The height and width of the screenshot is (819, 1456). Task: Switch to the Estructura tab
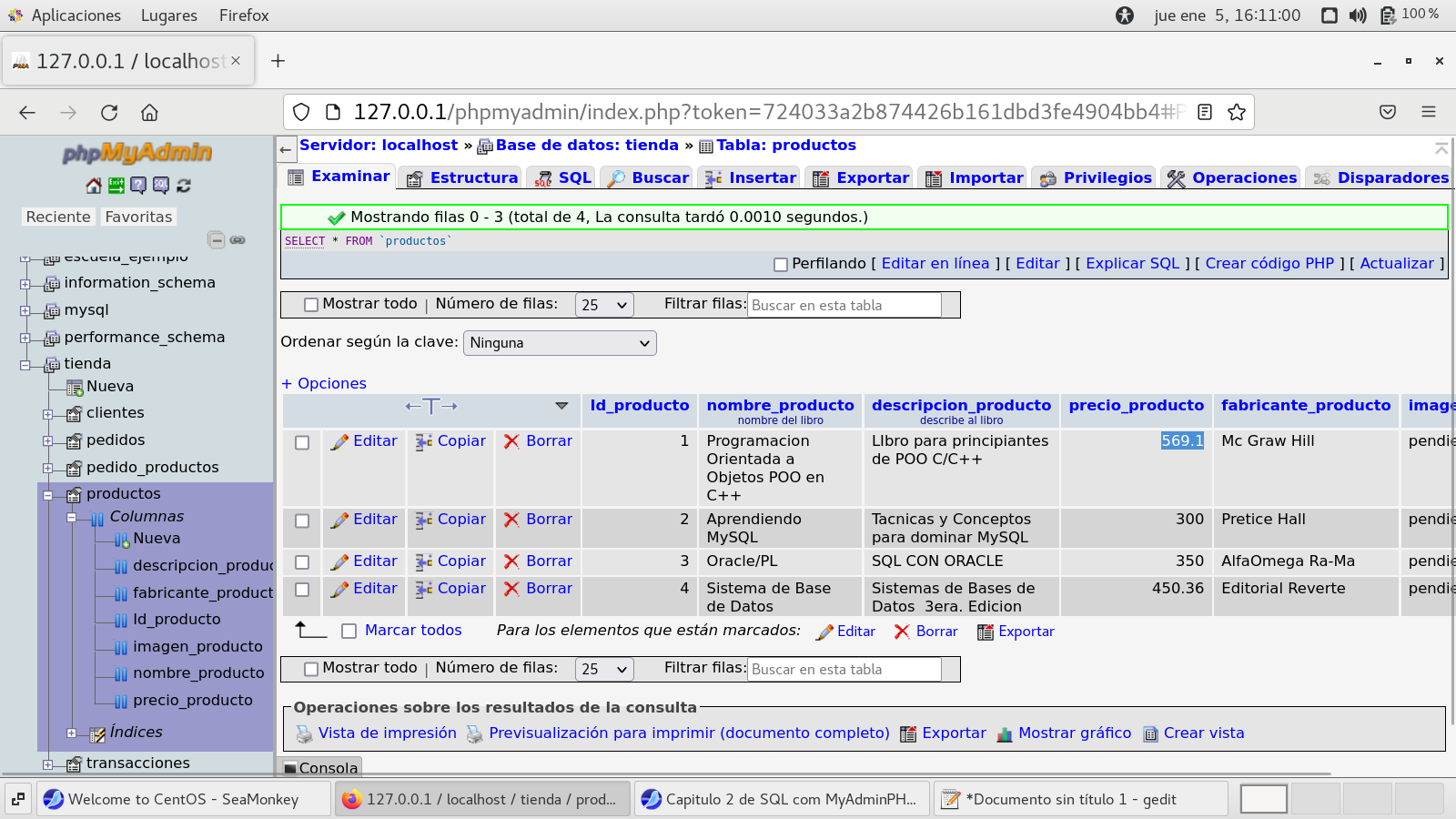[463, 178]
